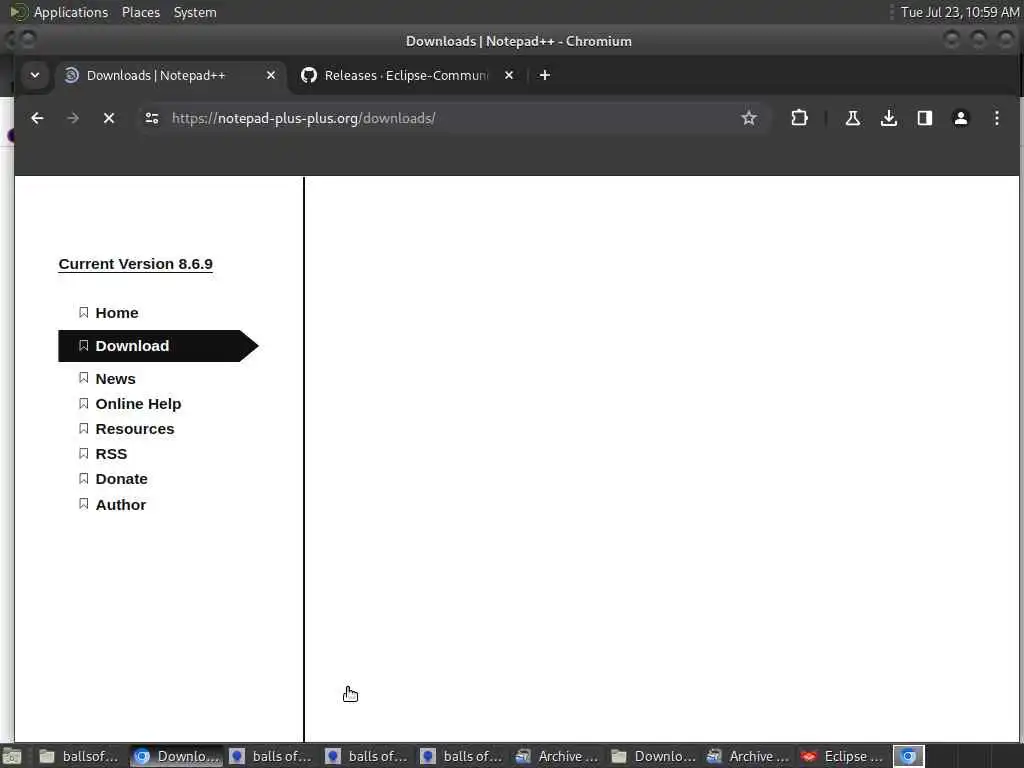Switch to the first Archive ... taskbar window
The image size is (1024, 768).
557,756
